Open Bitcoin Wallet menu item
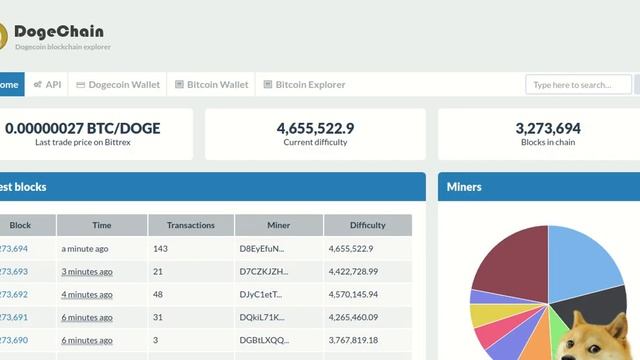Image resolution: width=640 pixels, height=360 pixels. (211, 84)
